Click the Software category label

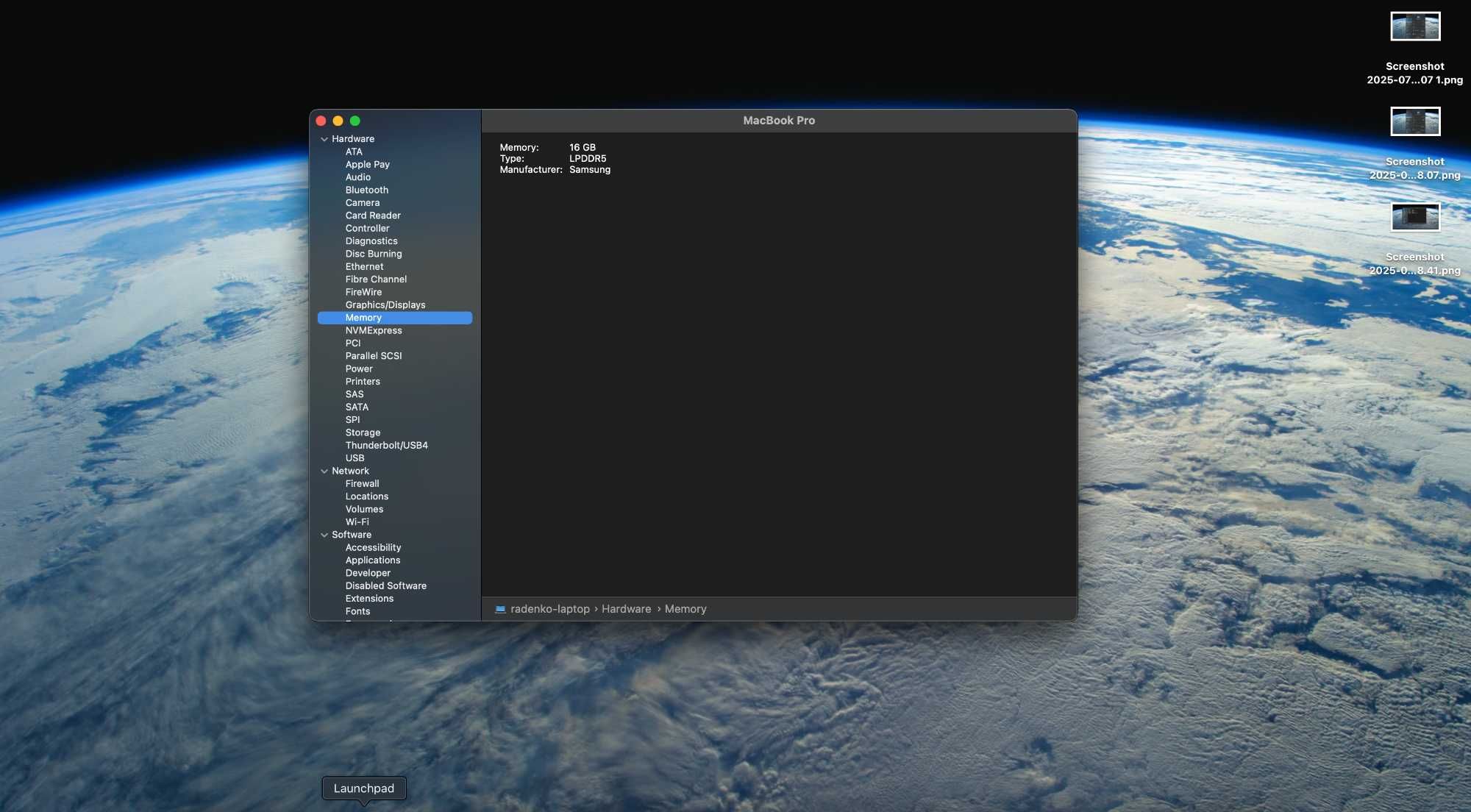tap(352, 535)
